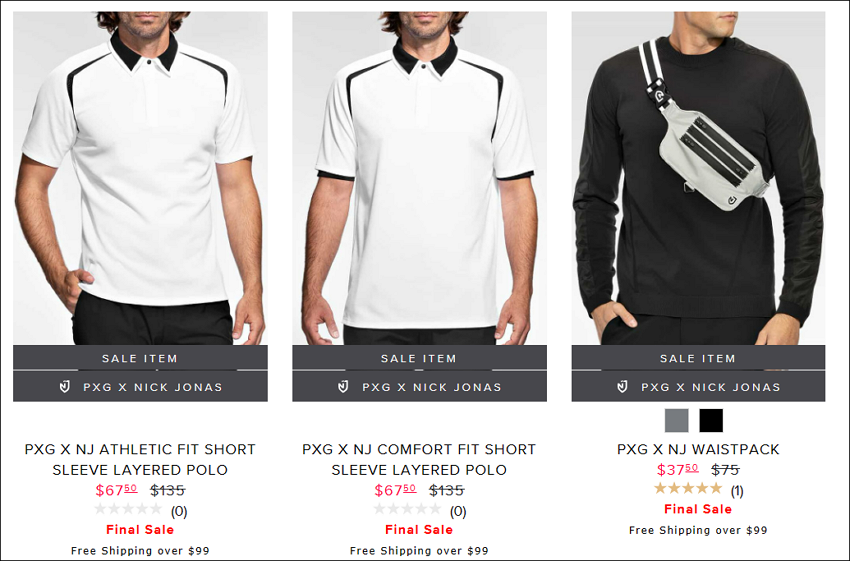
Task: Click review count (1) for waistpack
Action: [737, 491]
